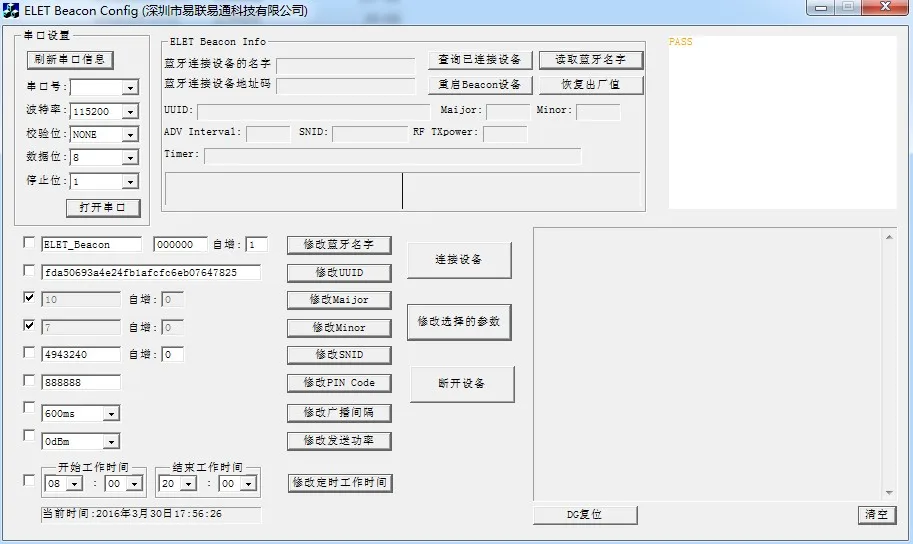
Task: Tick the checkbox beside SNID 4943240
Action: tap(29, 352)
